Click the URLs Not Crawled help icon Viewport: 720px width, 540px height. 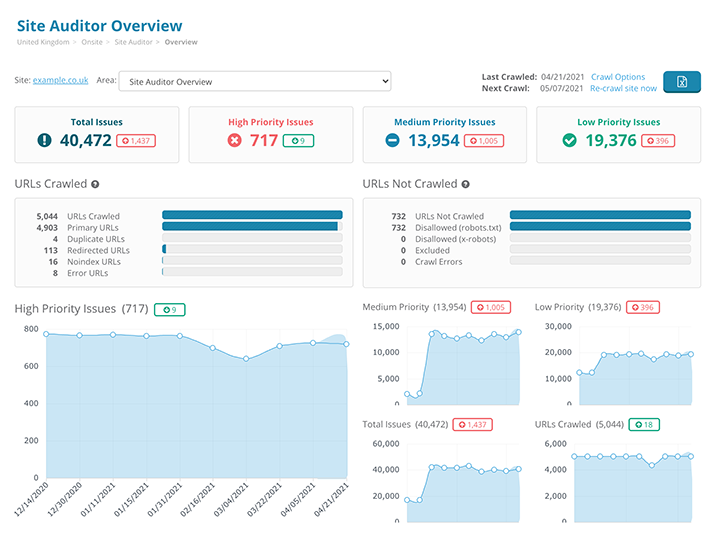tap(466, 184)
